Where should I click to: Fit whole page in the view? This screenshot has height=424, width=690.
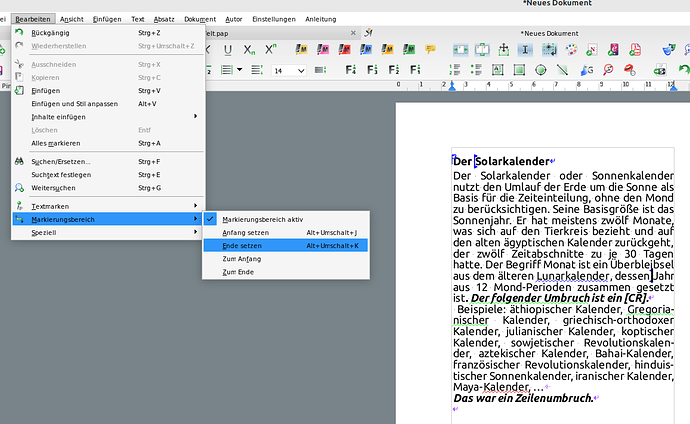pos(482,50)
